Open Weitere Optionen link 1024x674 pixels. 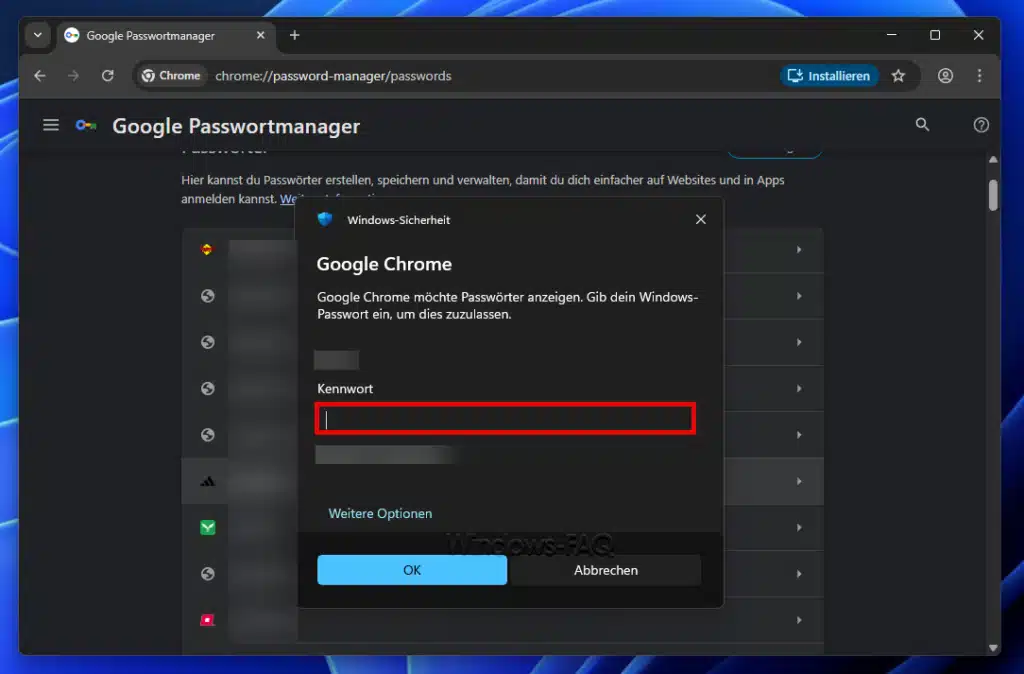380,513
